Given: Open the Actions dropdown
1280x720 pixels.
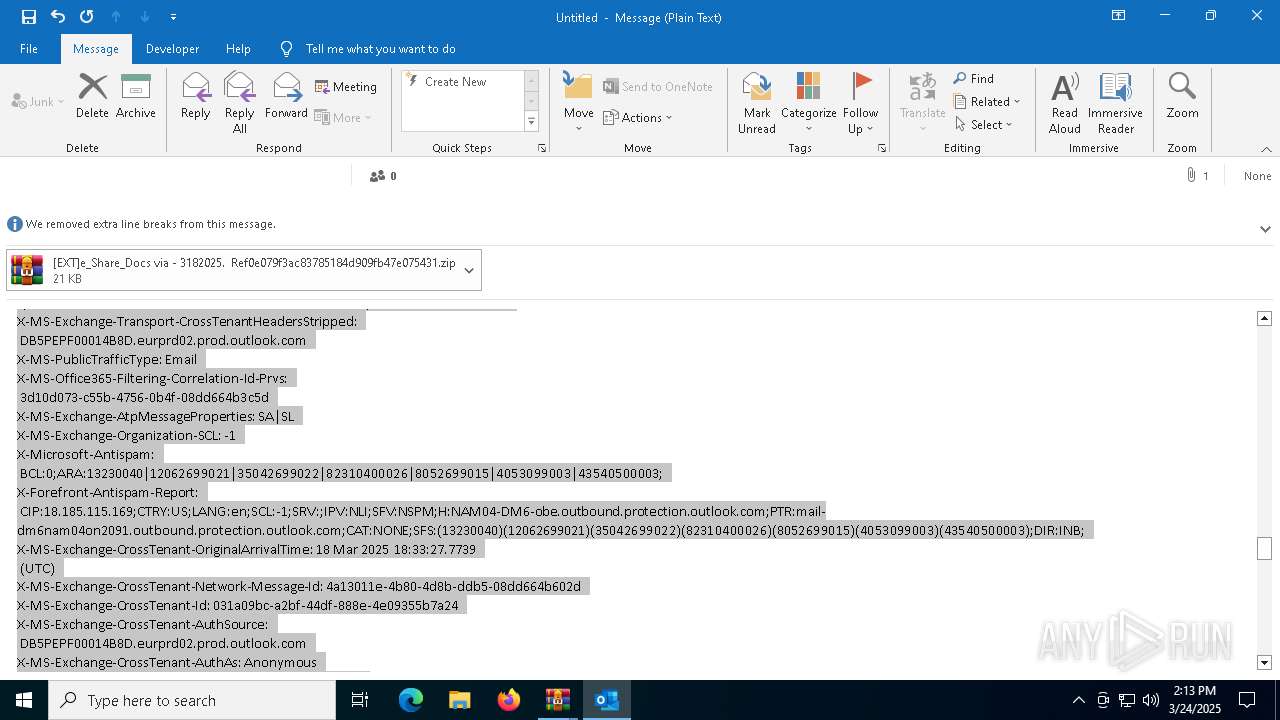Looking at the screenshot, I should coord(638,117).
